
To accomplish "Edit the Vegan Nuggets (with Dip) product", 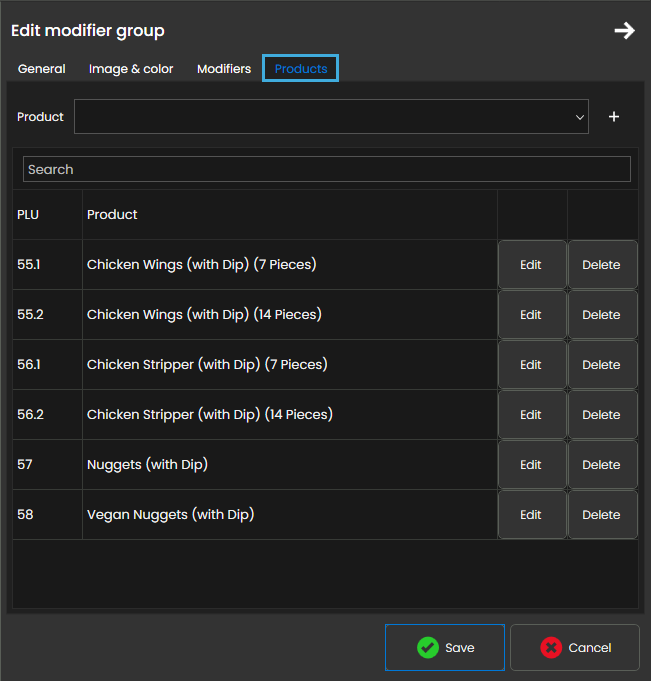I will click(x=531, y=515).
